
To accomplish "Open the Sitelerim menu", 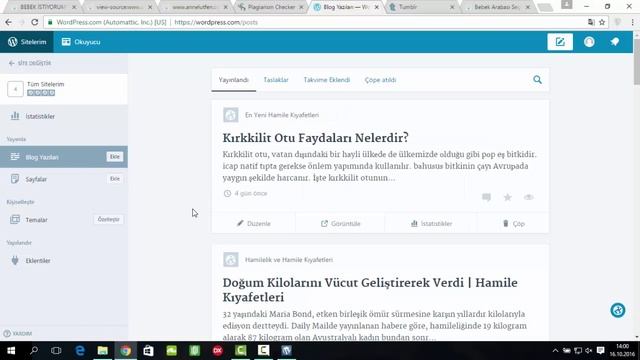I will 27,42.
